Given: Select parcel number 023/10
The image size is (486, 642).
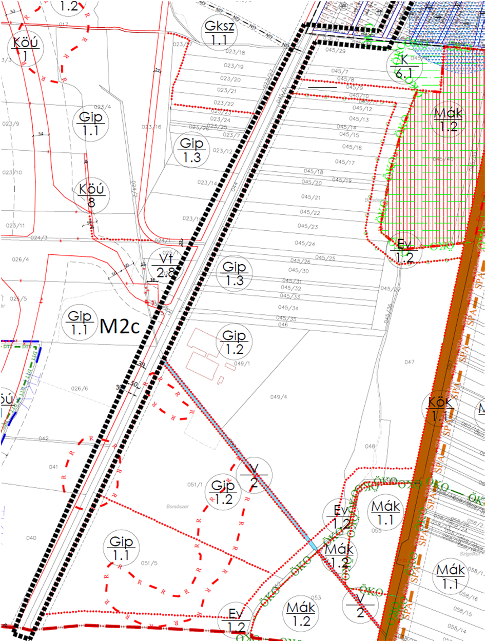Looking at the screenshot, I should pyautogui.click(x=12, y=172).
